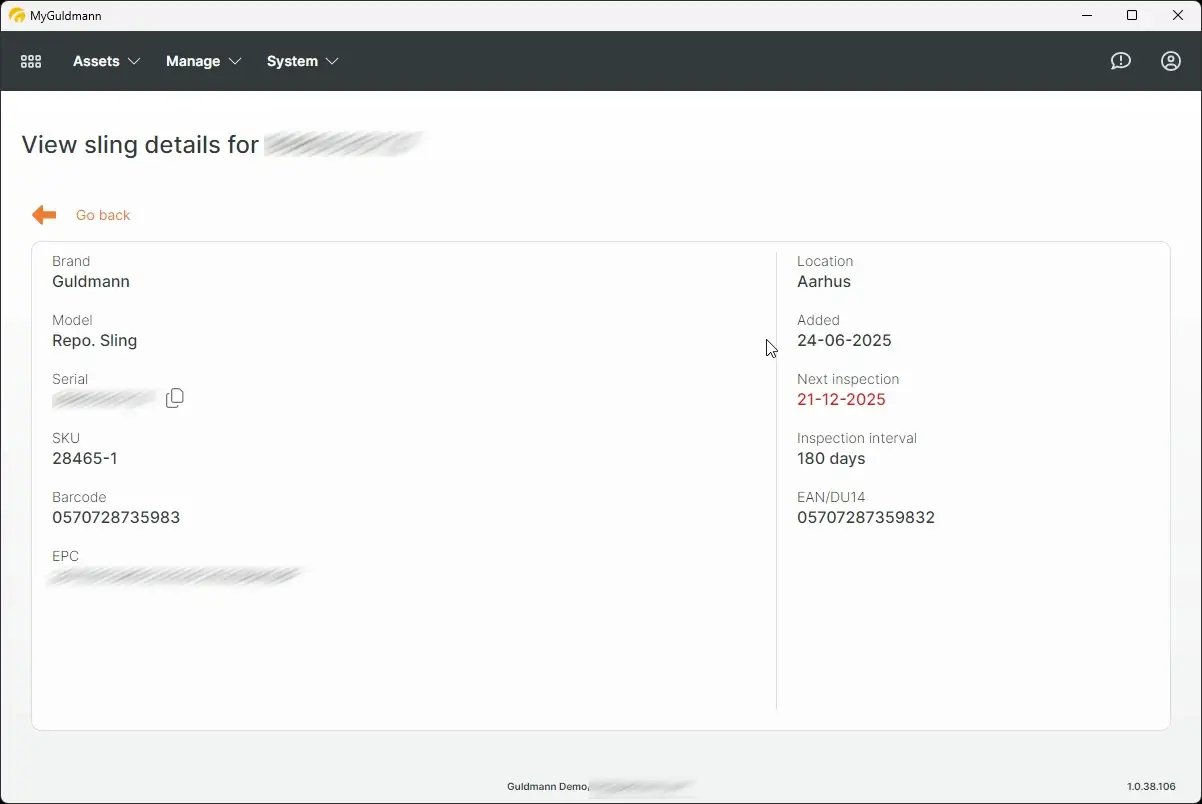This screenshot has height=804, width=1202.
Task: Click the MyGuldmann logo in title bar
Action: pos(17,16)
